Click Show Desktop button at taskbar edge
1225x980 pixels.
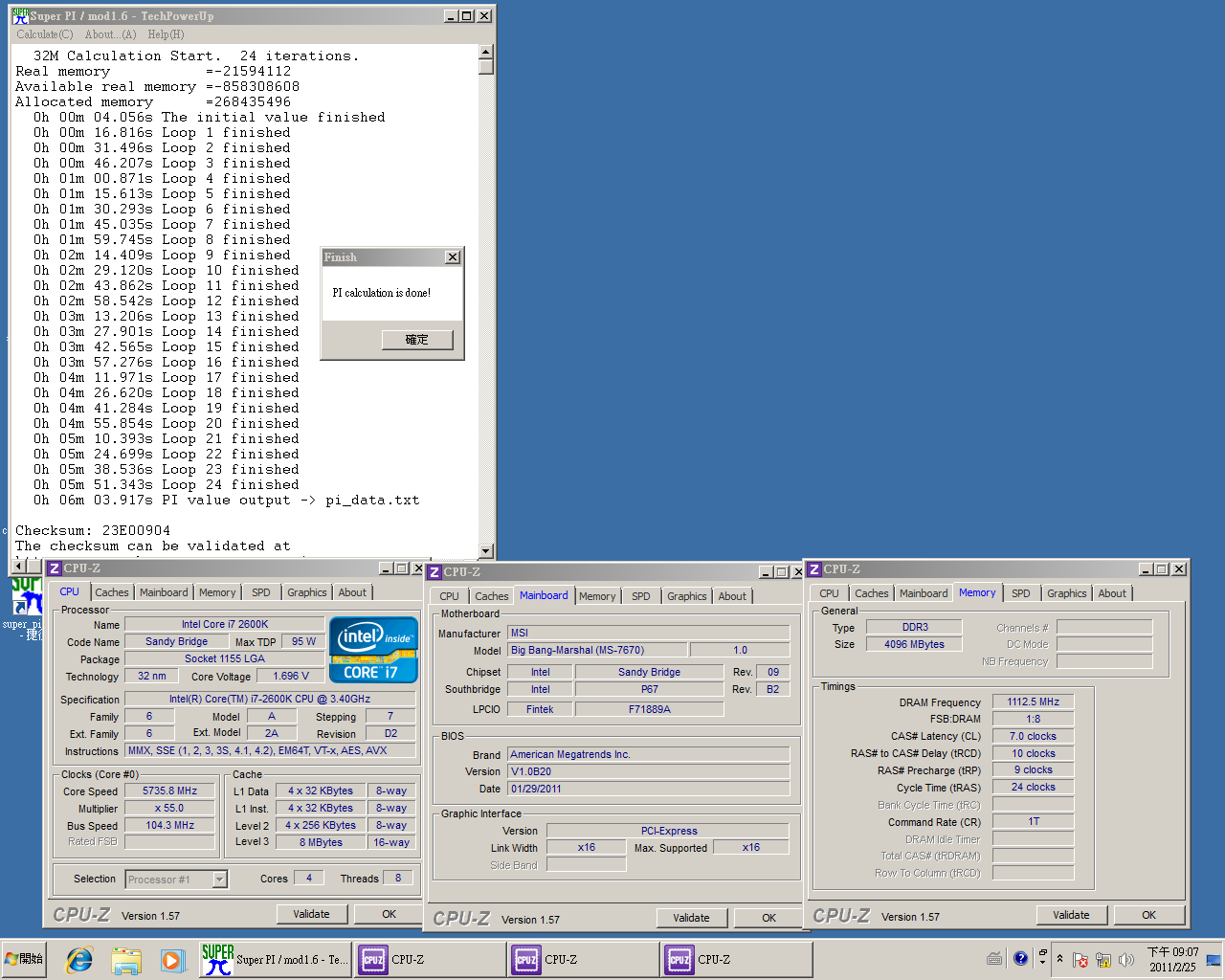point(1214,959)
